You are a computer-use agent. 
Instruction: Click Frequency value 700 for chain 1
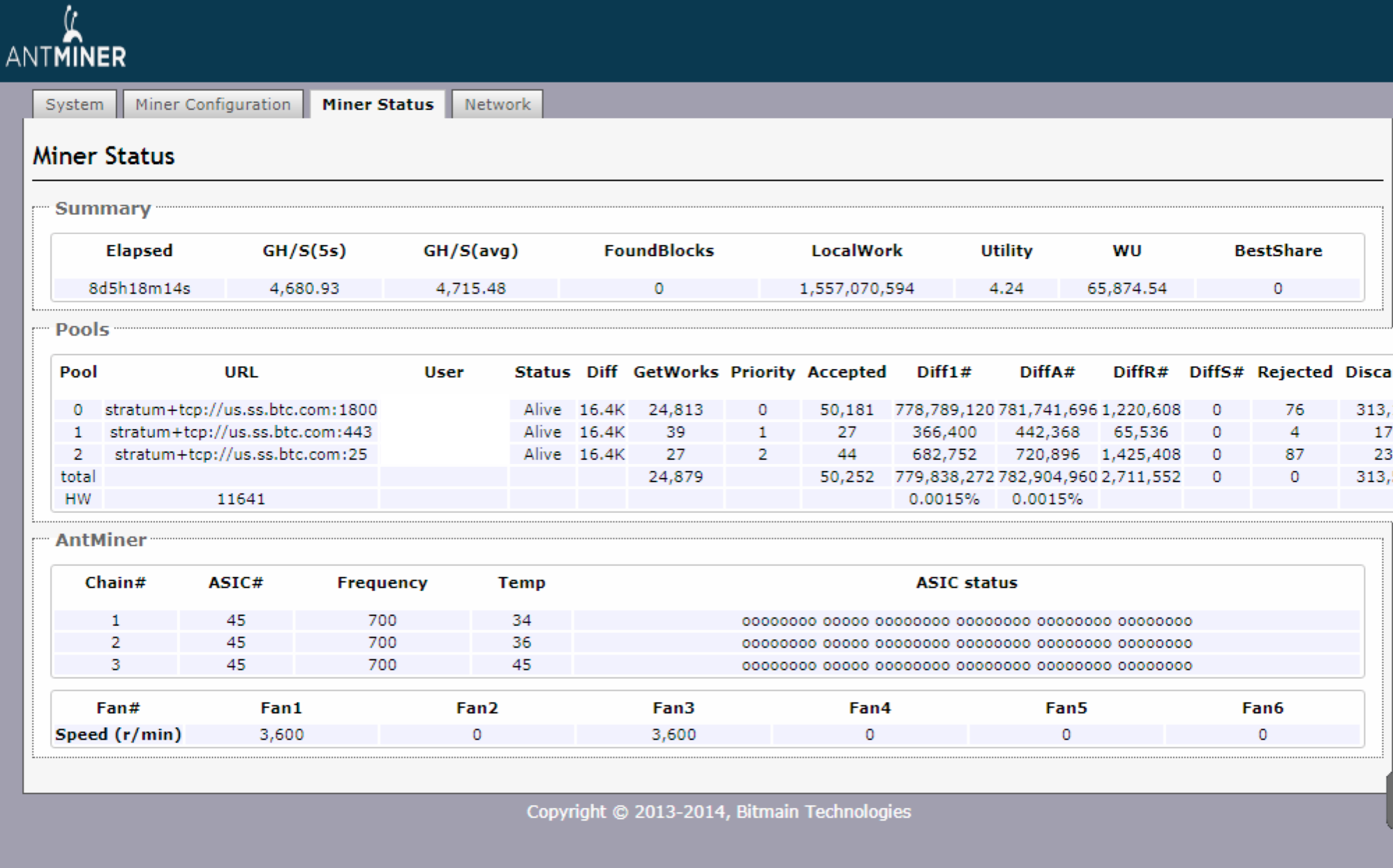[382, 620]
